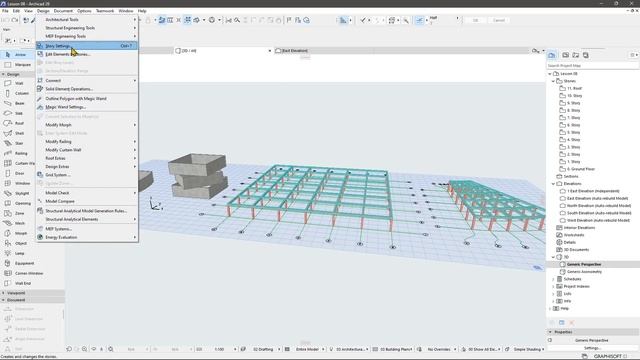640x360 pixels.
Task: Choose Magic Wand Settings menu entry
Action: tap(87, 107)
